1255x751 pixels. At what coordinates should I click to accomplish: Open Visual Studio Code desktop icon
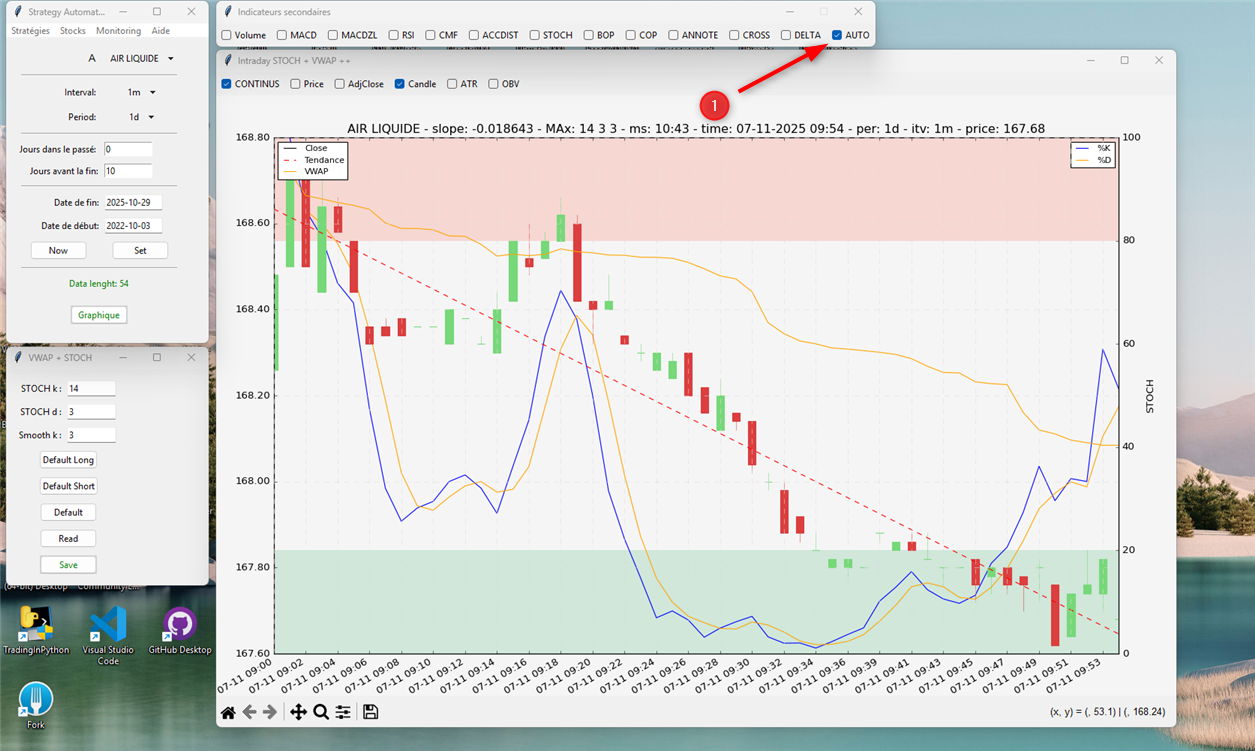click(x=108, y=626)
